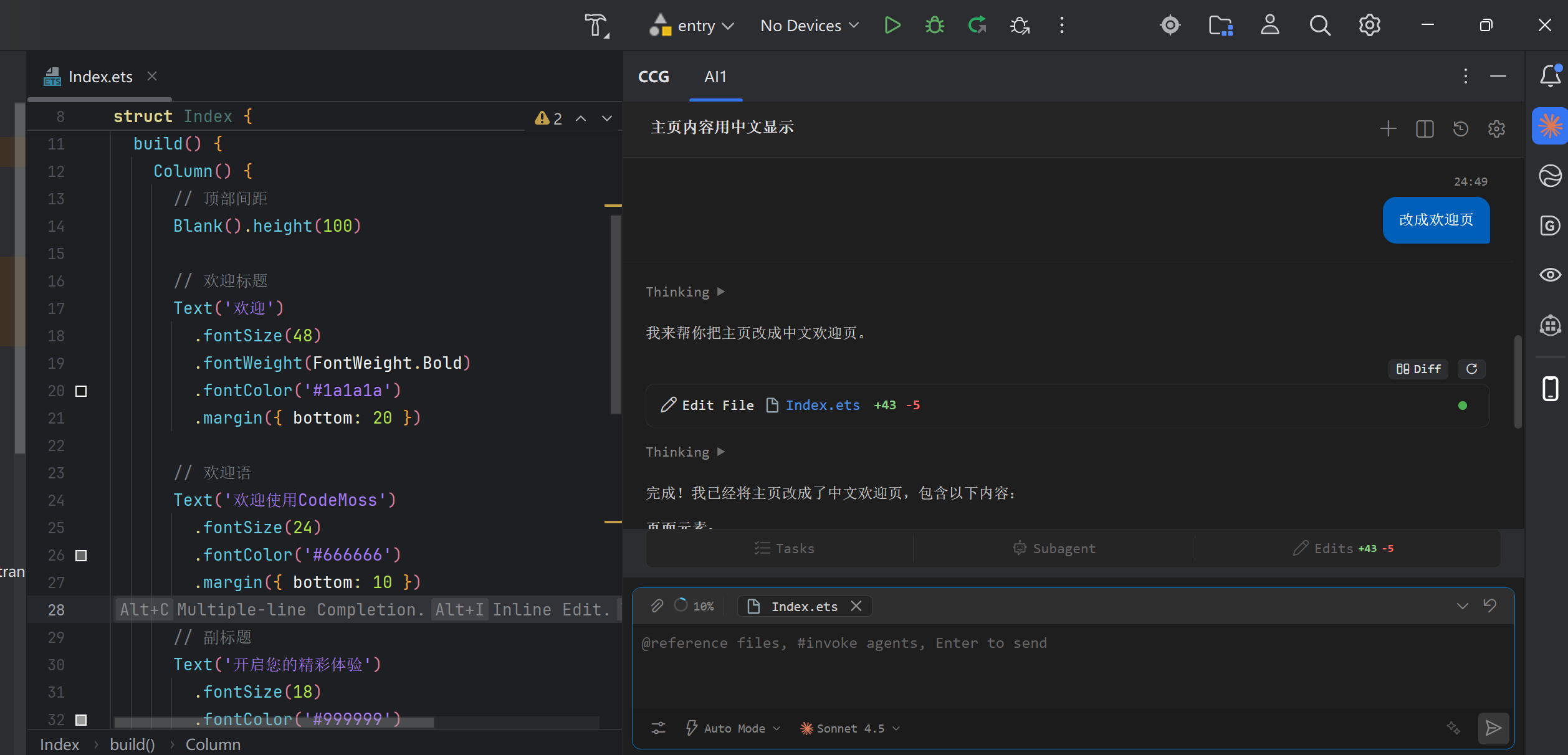Open the No Devices dropdown

pyautogui.click(x=809, y=26)
